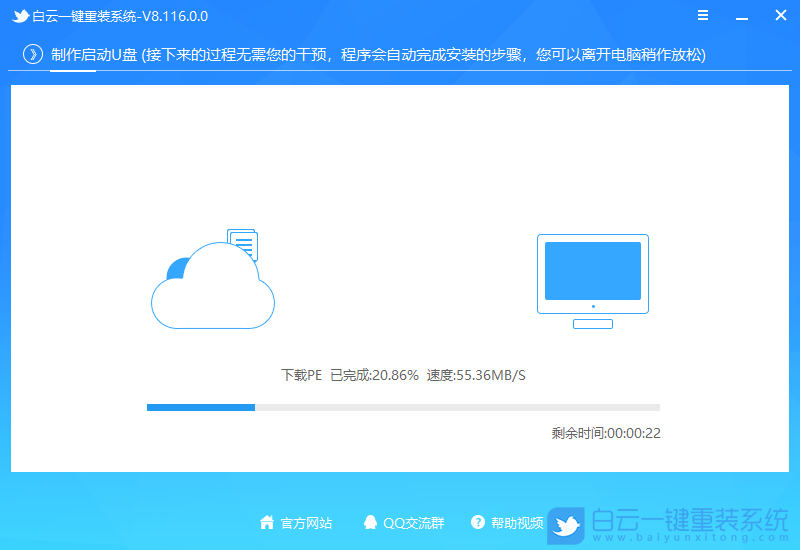The width and height of the screenshot is (800, 550).
Task: Click the 速度:55.36MB/S speed text
Action: 476,376
